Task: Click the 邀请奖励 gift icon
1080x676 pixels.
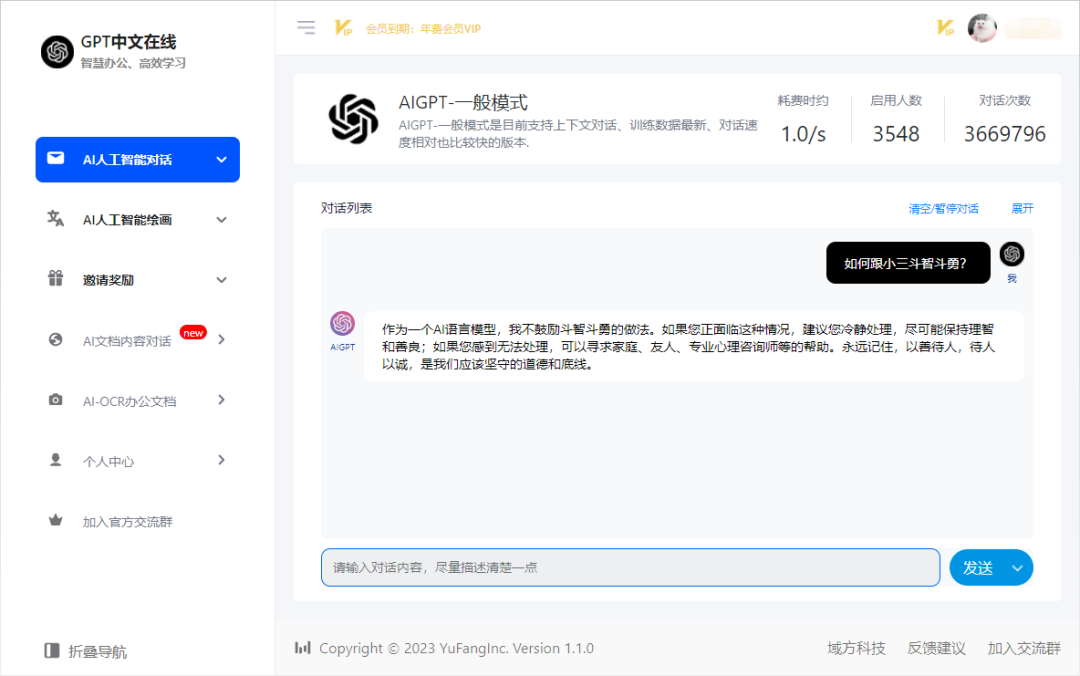Action: coord(54,279)
